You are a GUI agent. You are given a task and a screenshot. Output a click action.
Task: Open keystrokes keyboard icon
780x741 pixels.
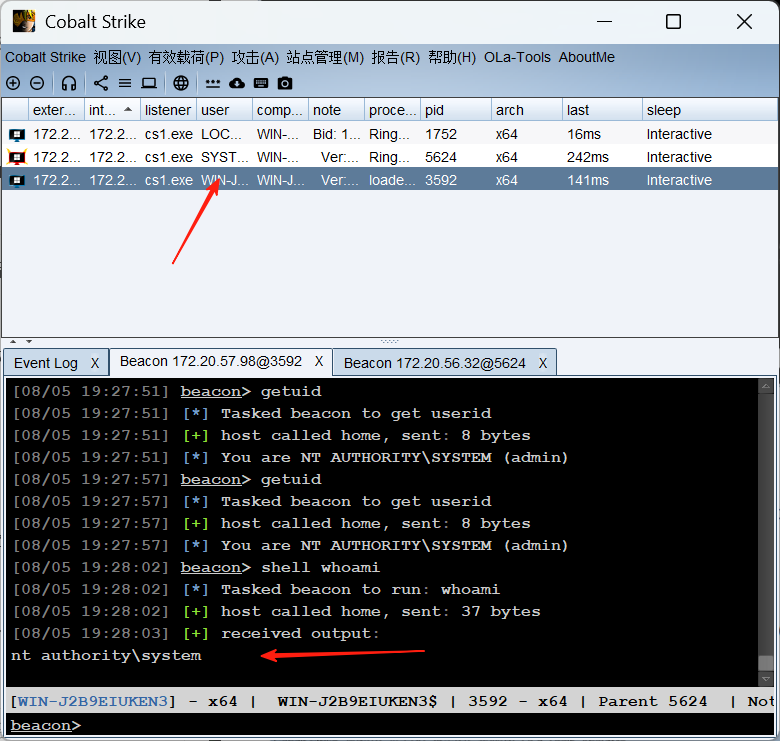(x=261, y=83)
